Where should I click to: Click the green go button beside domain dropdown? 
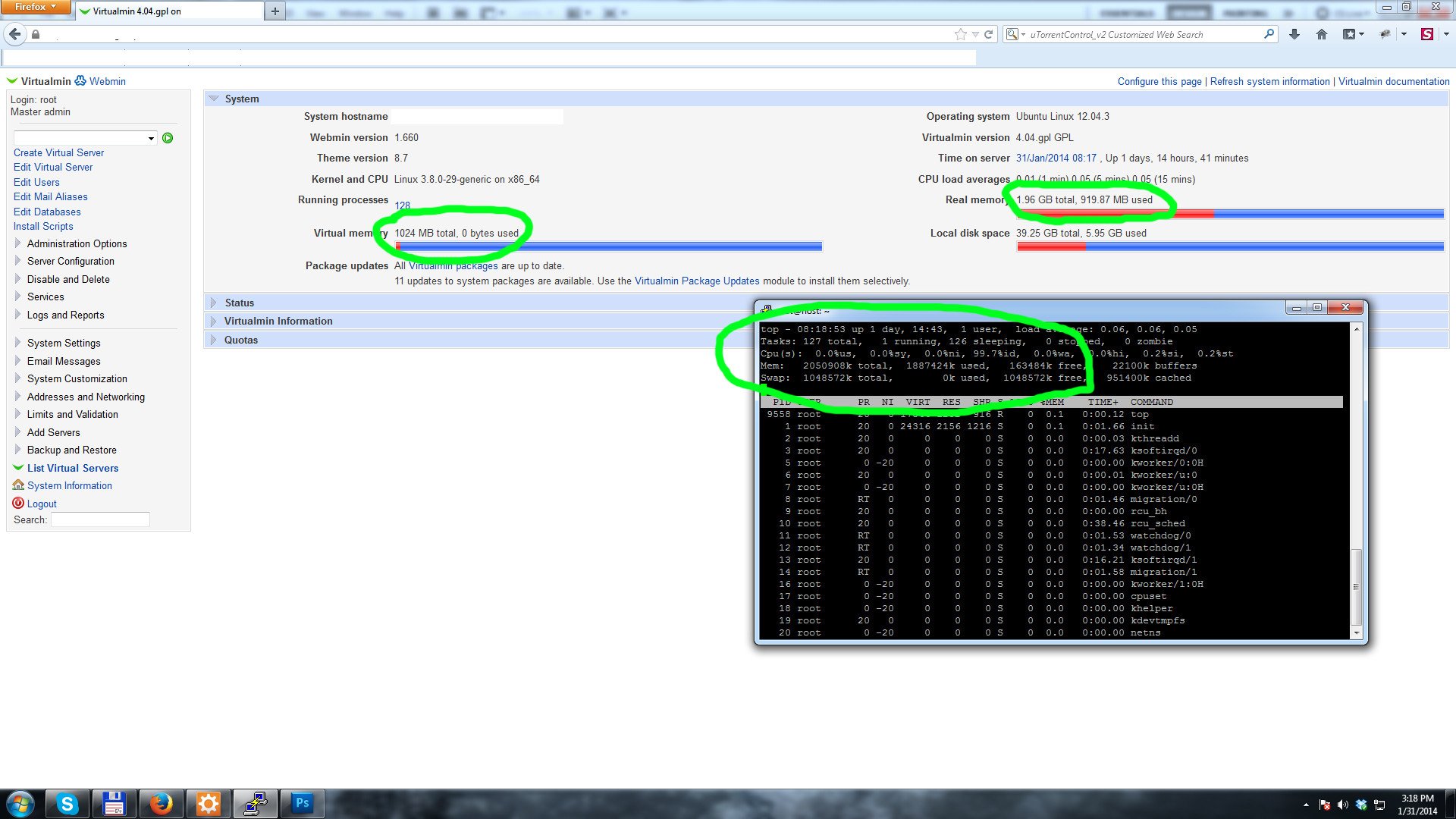pyautogui.click(x=168, y=138)
